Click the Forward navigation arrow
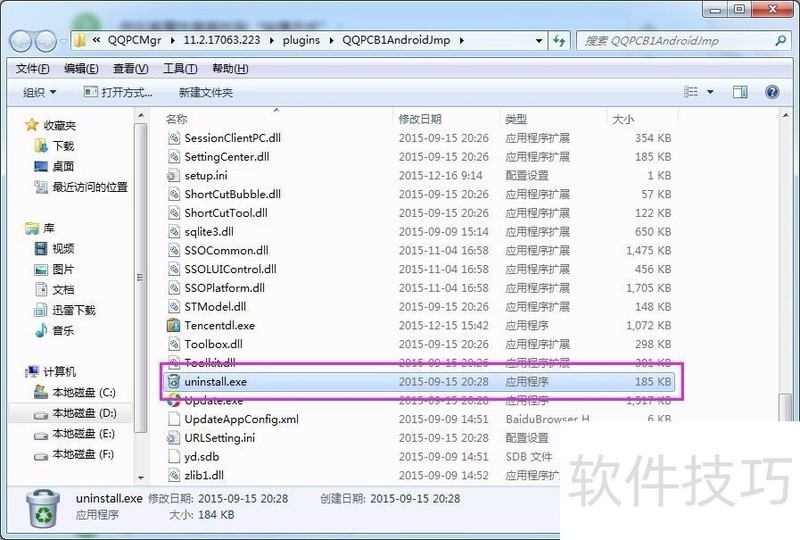 46,41
